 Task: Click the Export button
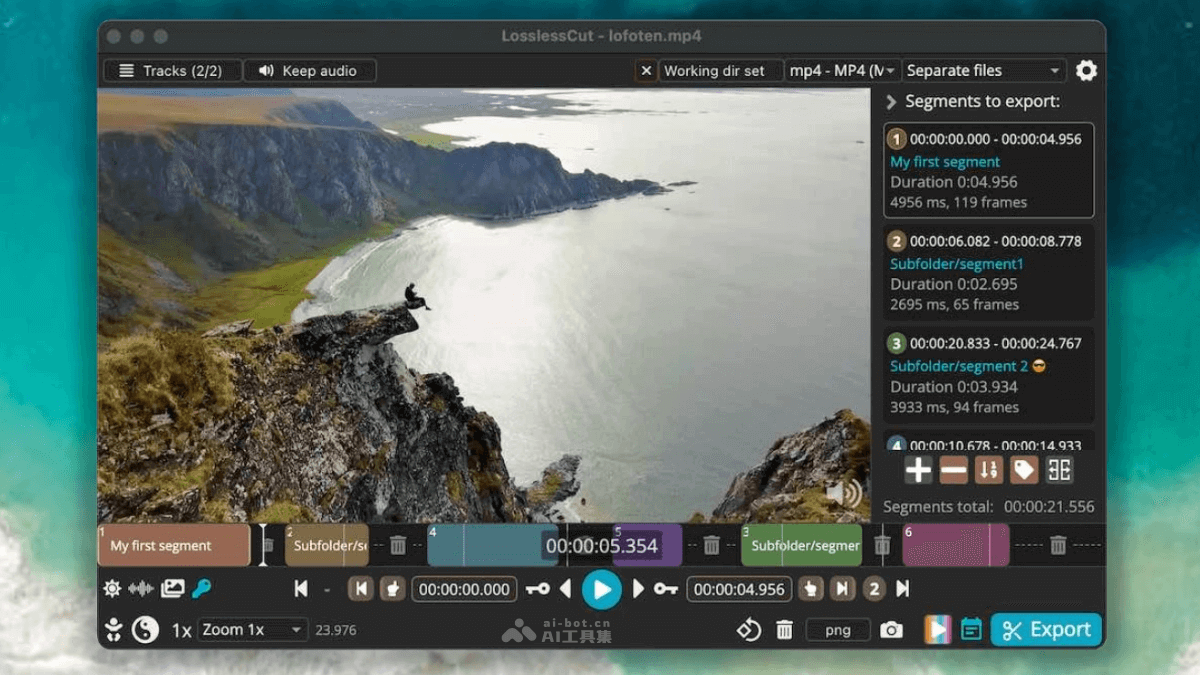tap(1046, 630)
